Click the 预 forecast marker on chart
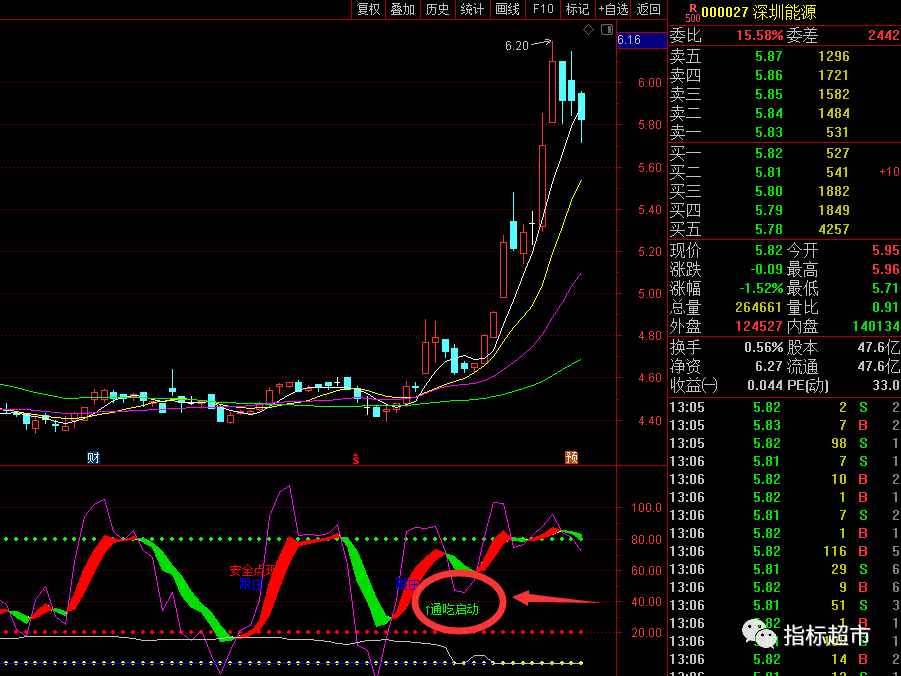The width and height of the screenshot is (901, 676). 571,458
